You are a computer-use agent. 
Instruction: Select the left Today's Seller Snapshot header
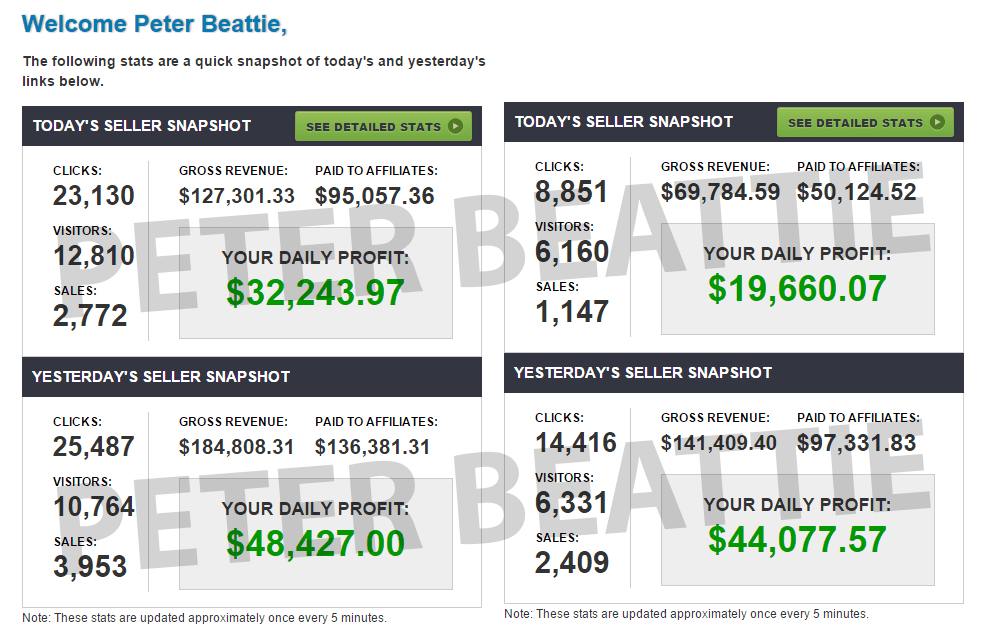pyautogui.click(x=142, y=126)
